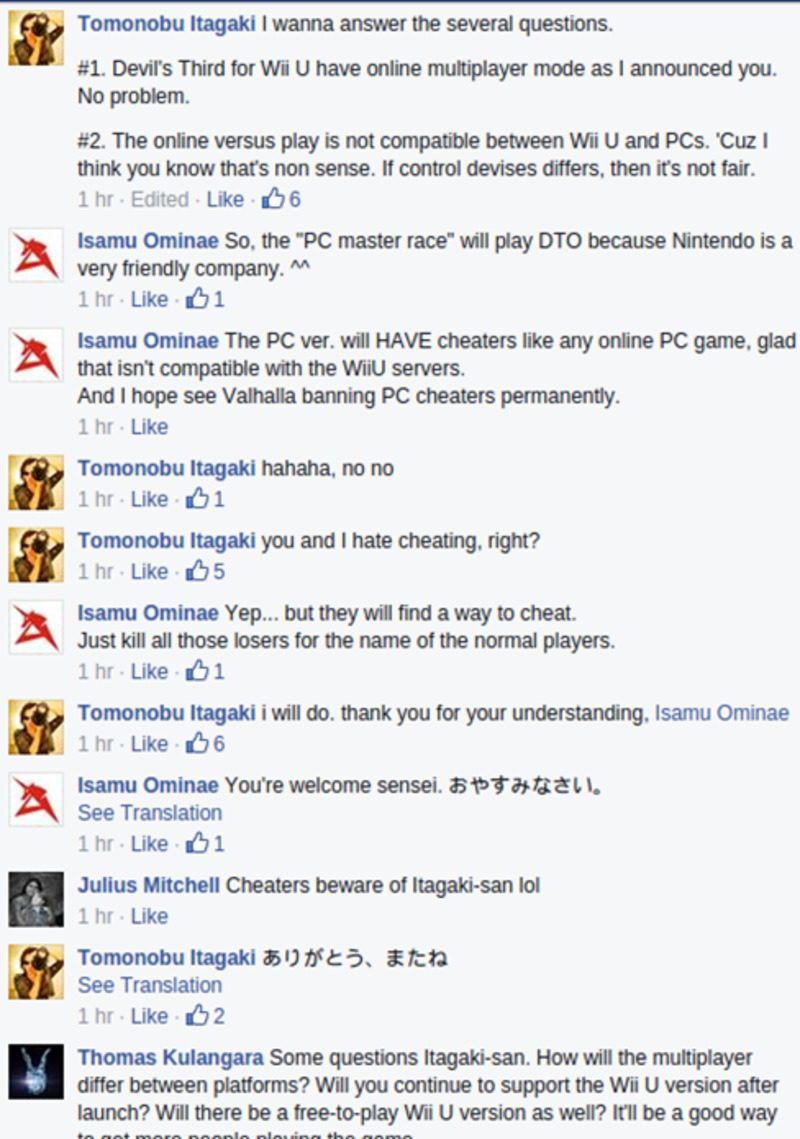
Task: Like the comment about Valhalla banning cheaters
Action: (x=149, y=426)
